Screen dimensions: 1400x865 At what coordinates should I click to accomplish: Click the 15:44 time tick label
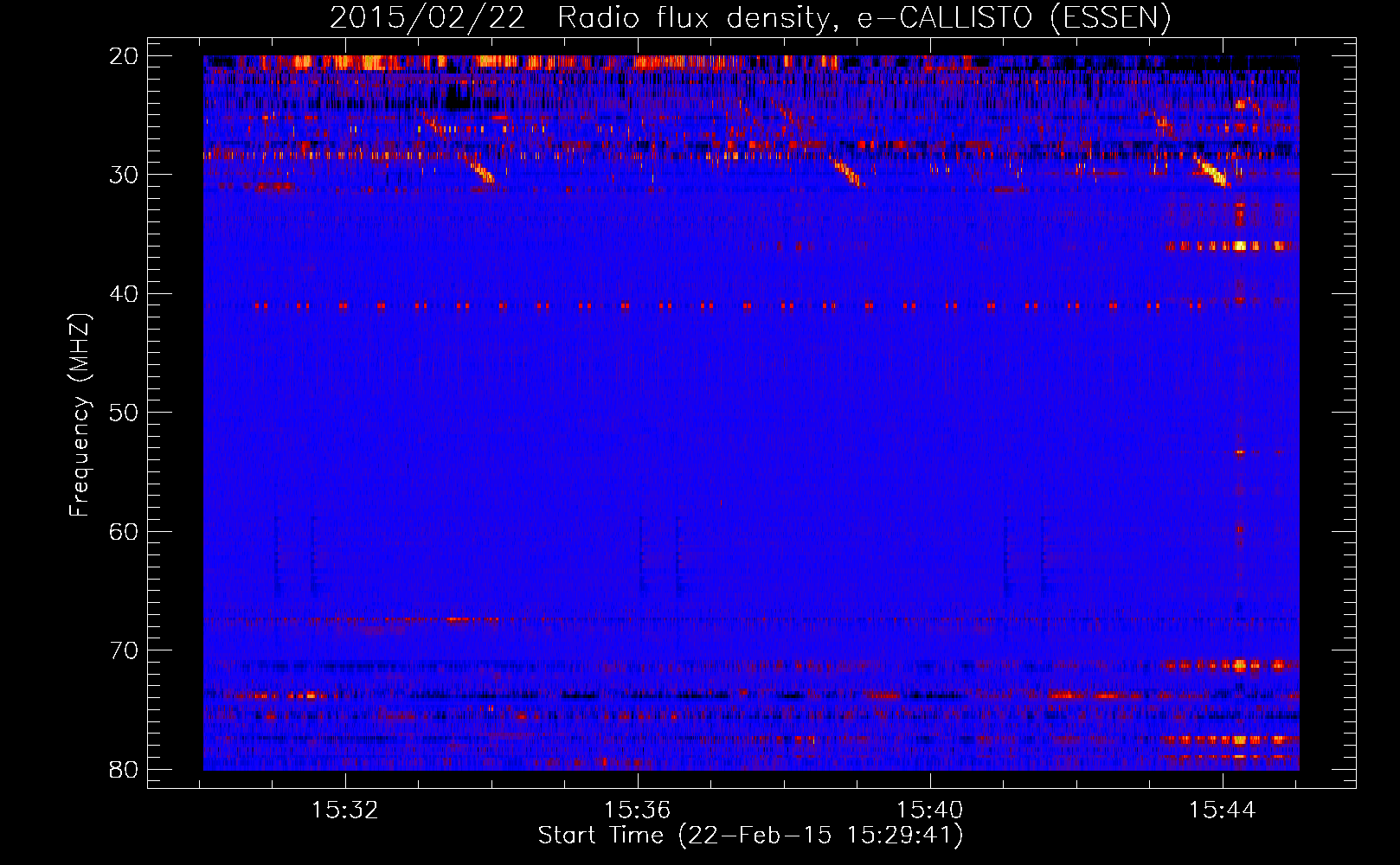point(1222,811)
